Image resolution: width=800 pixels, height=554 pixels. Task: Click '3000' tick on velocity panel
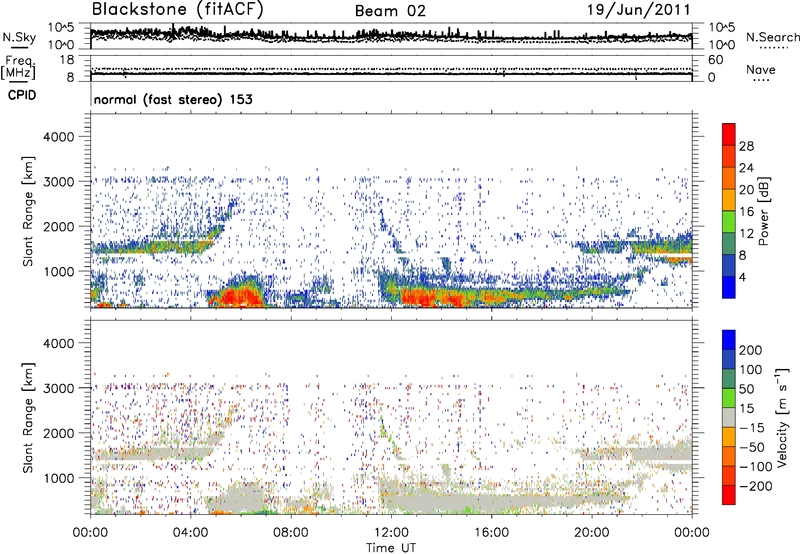(x=58, y=388)
